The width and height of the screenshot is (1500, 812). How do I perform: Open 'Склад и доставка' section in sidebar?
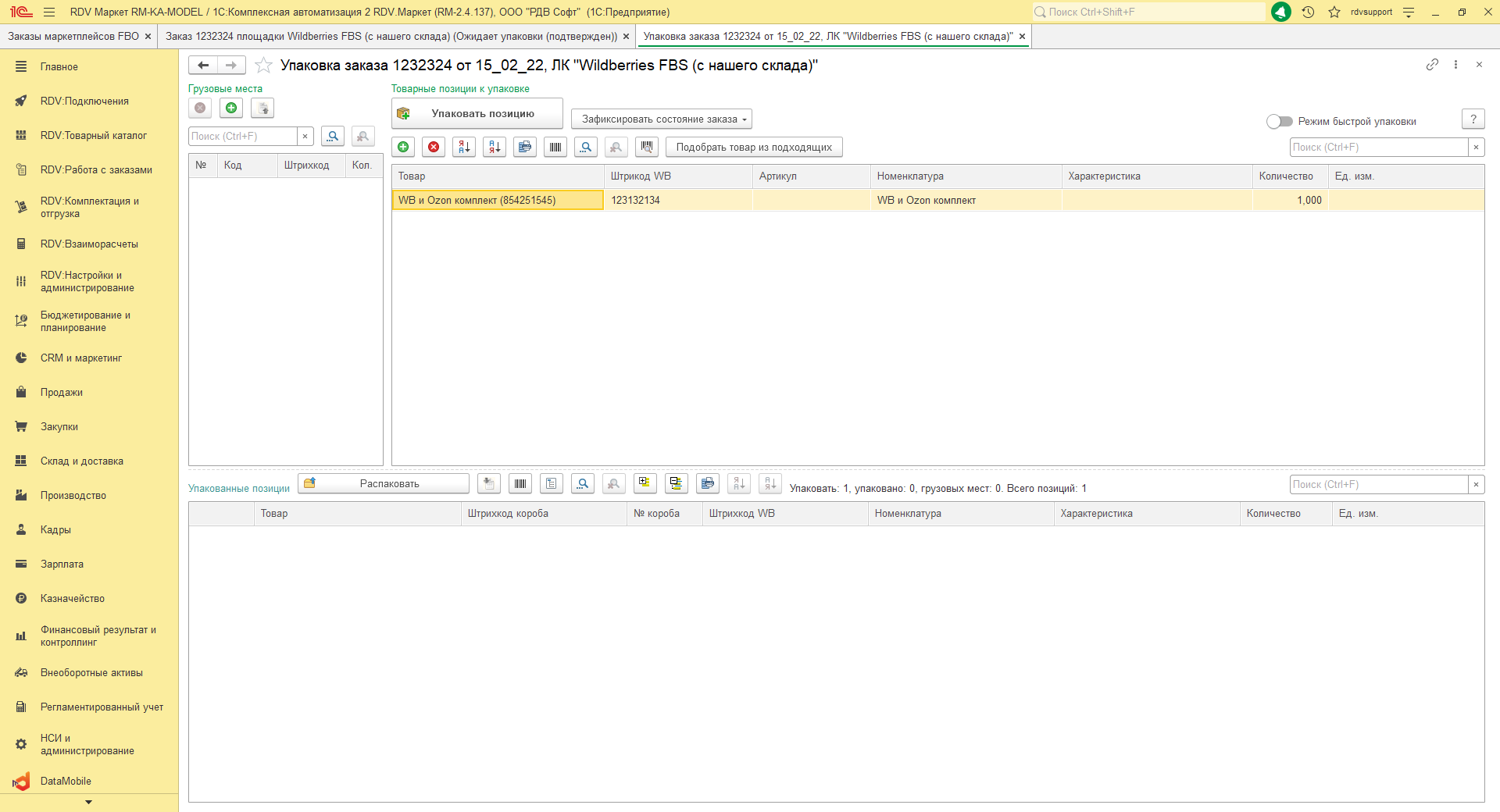coord(82,461)
